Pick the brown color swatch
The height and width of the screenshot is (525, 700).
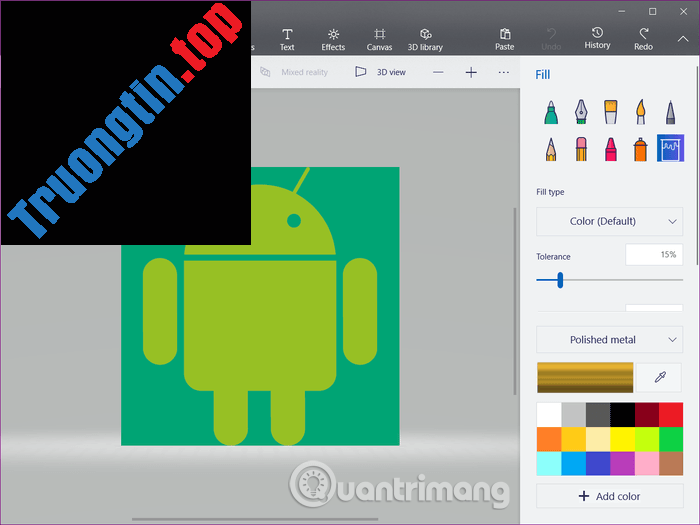coord(671,463)
